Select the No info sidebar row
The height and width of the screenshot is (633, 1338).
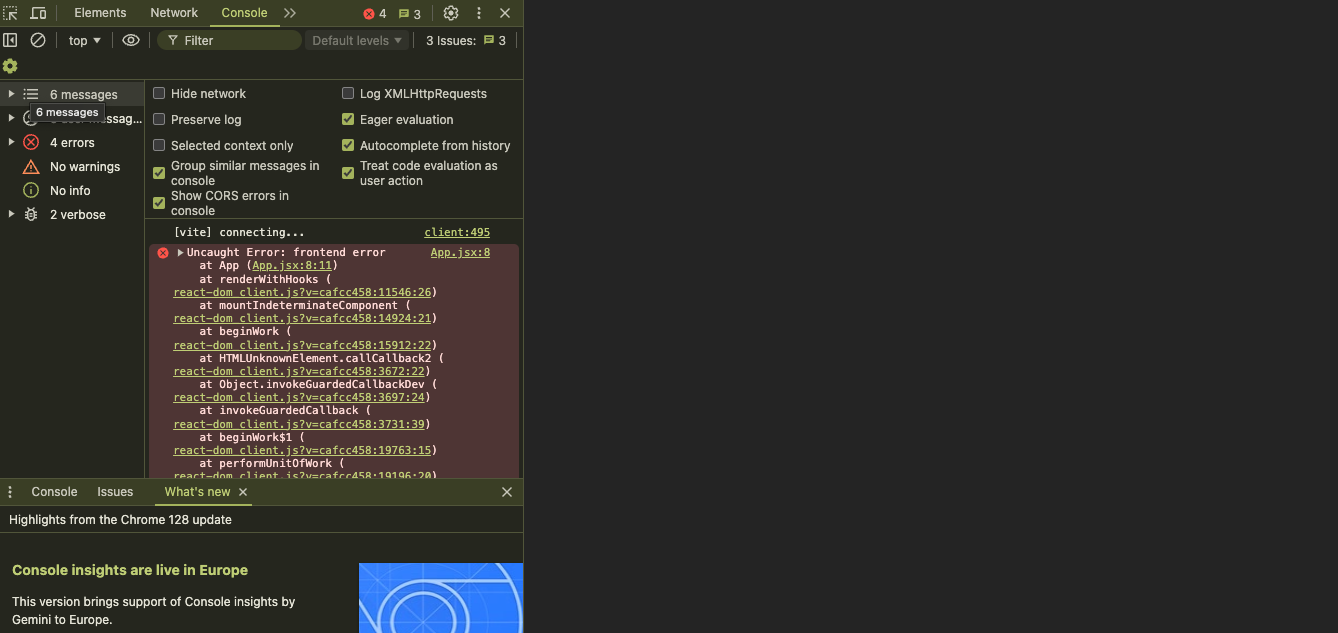click(x=72, y=190)
